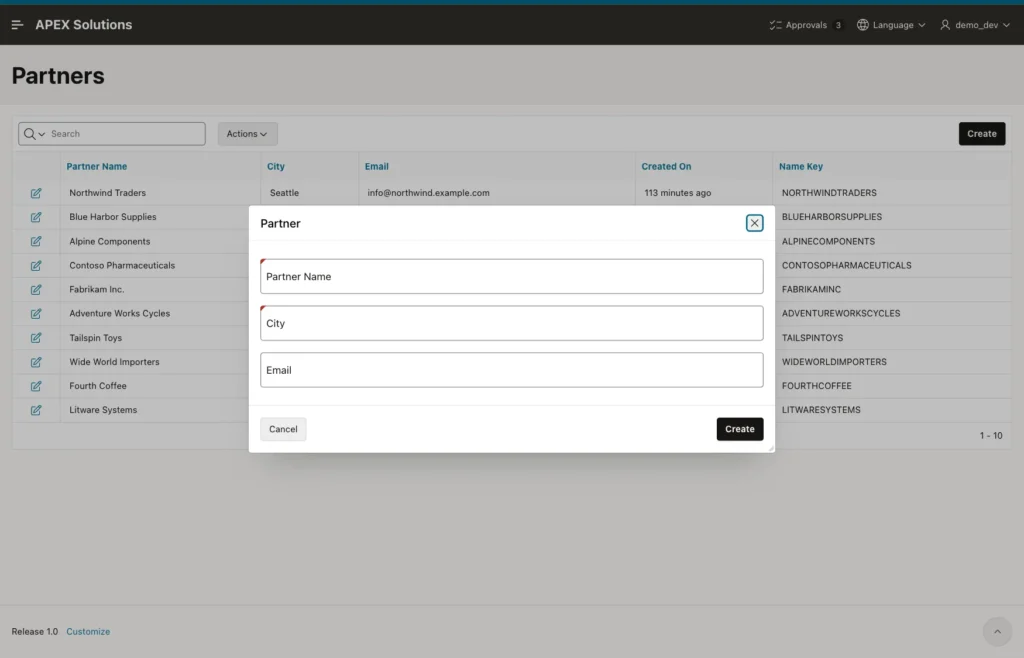Open the Language dropdown menu
This screenshot has height=658, width=1024.
pyautogui.click(x=891, y=25)
